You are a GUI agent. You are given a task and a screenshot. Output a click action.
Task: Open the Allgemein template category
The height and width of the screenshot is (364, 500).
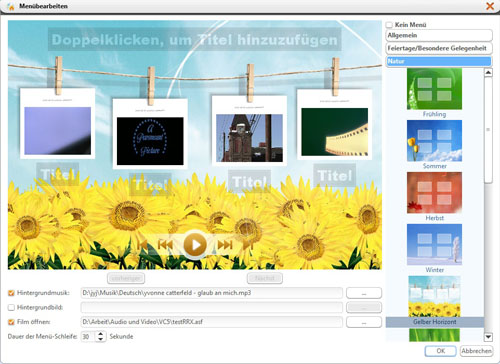(439, 35)
